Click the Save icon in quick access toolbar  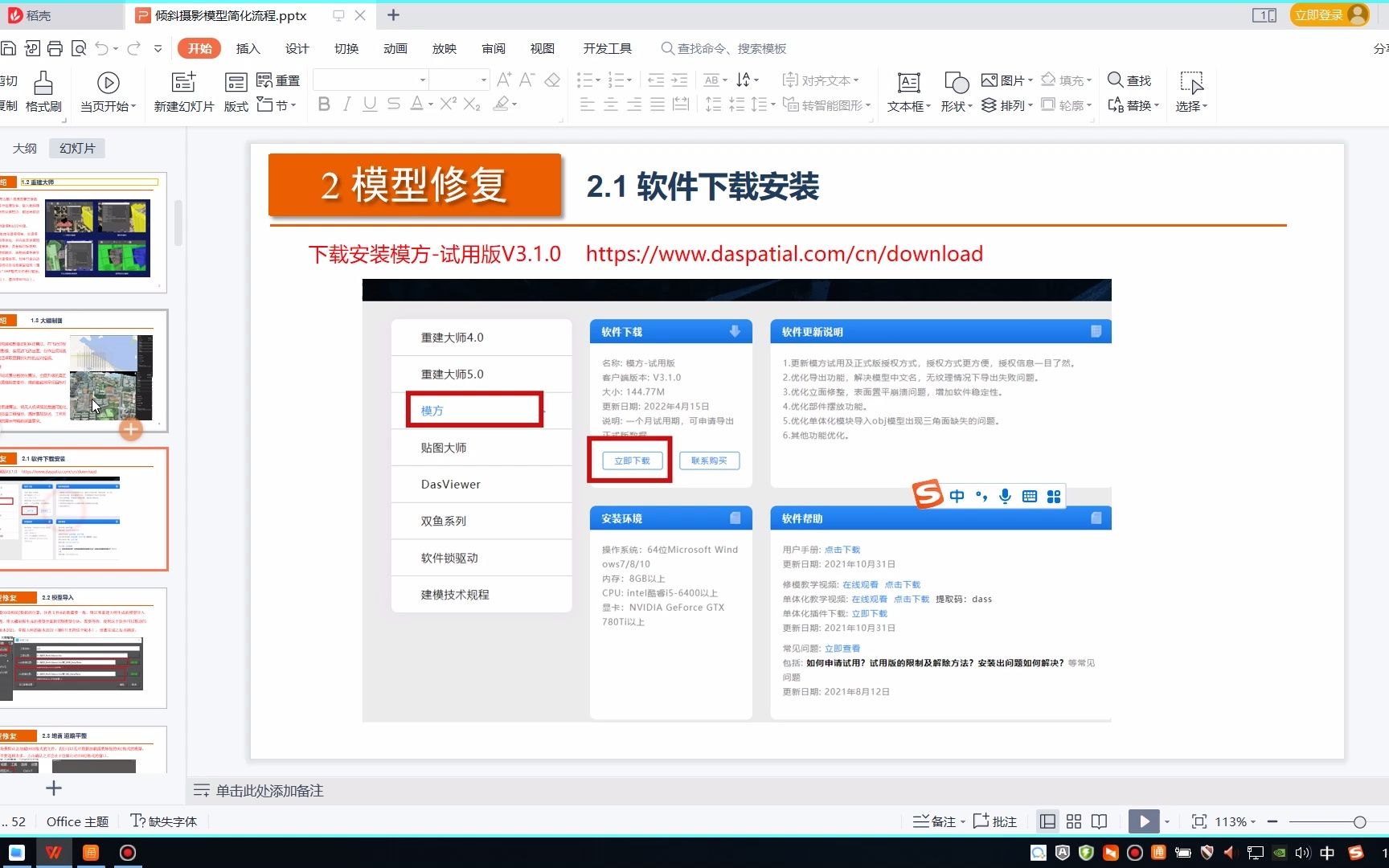click(8, 48)
